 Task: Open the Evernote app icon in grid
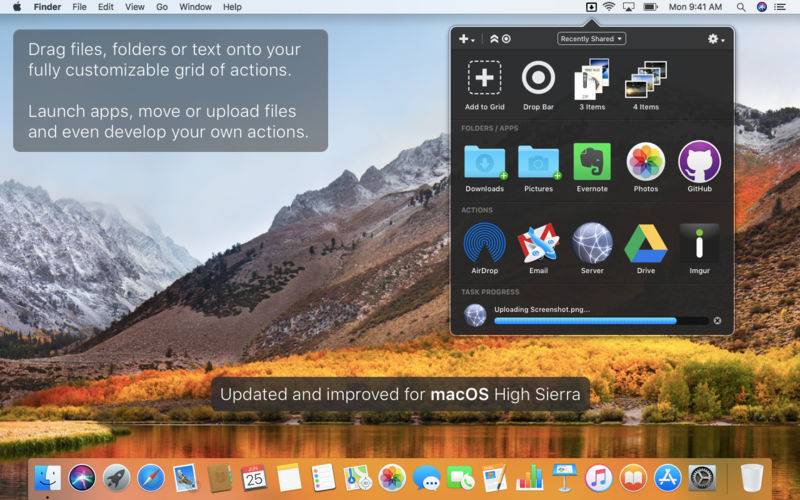[592, 162]
